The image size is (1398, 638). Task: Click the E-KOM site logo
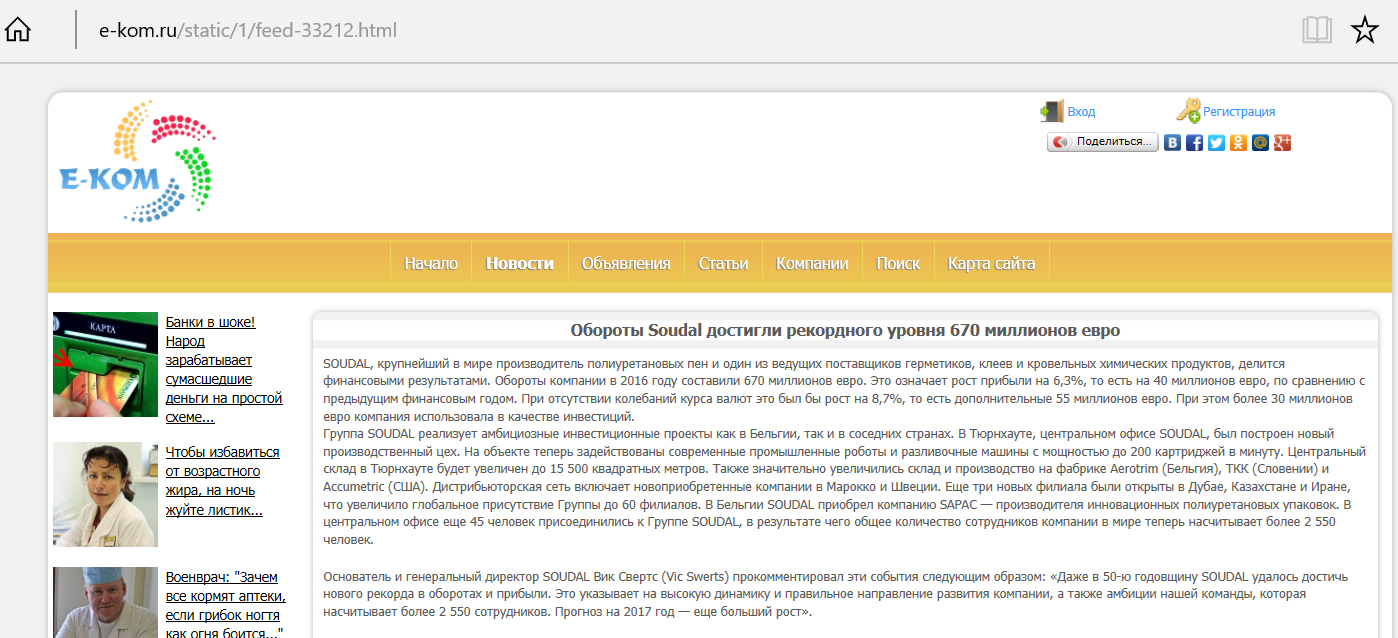click(x=138, y=161)
